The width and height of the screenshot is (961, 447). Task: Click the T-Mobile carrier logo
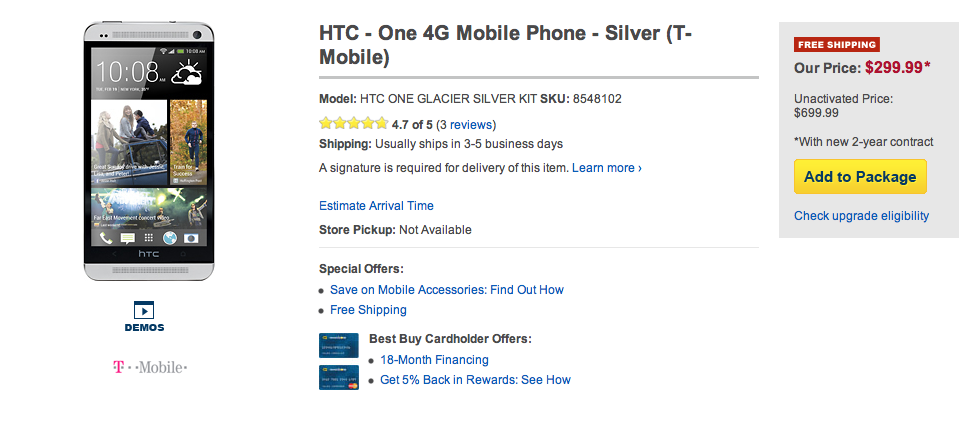[150, 368]
